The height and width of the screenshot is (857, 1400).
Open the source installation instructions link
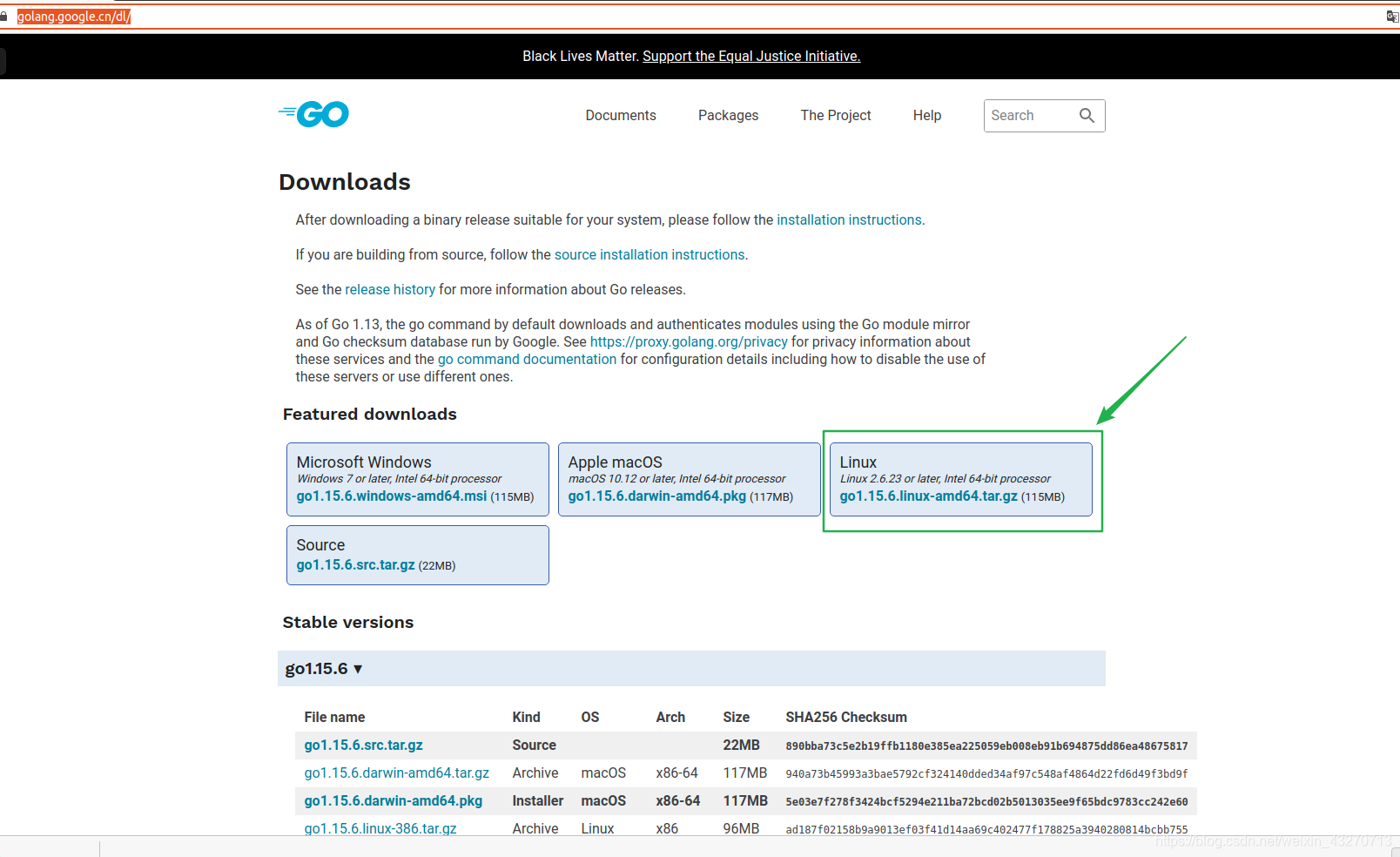(650, 254)
